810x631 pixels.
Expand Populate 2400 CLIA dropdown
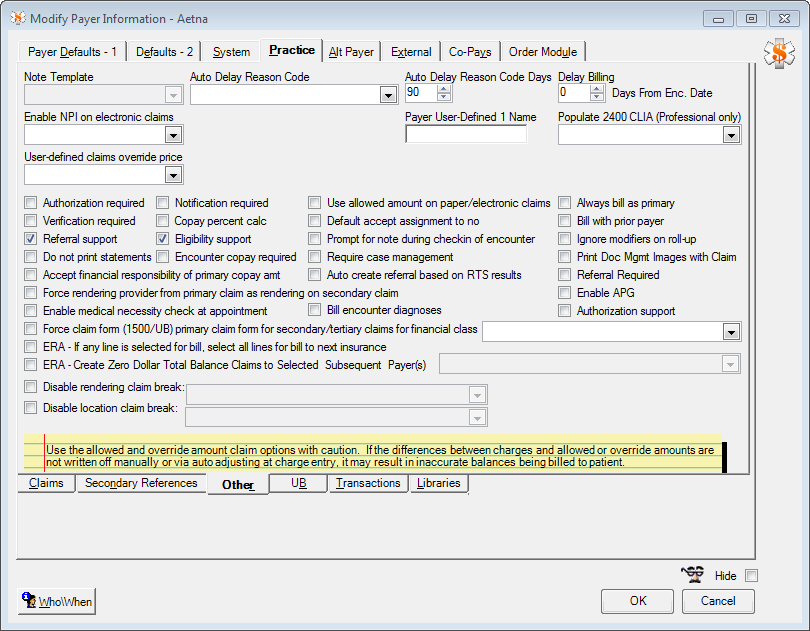pyautogui.click(x=731, y=135)
